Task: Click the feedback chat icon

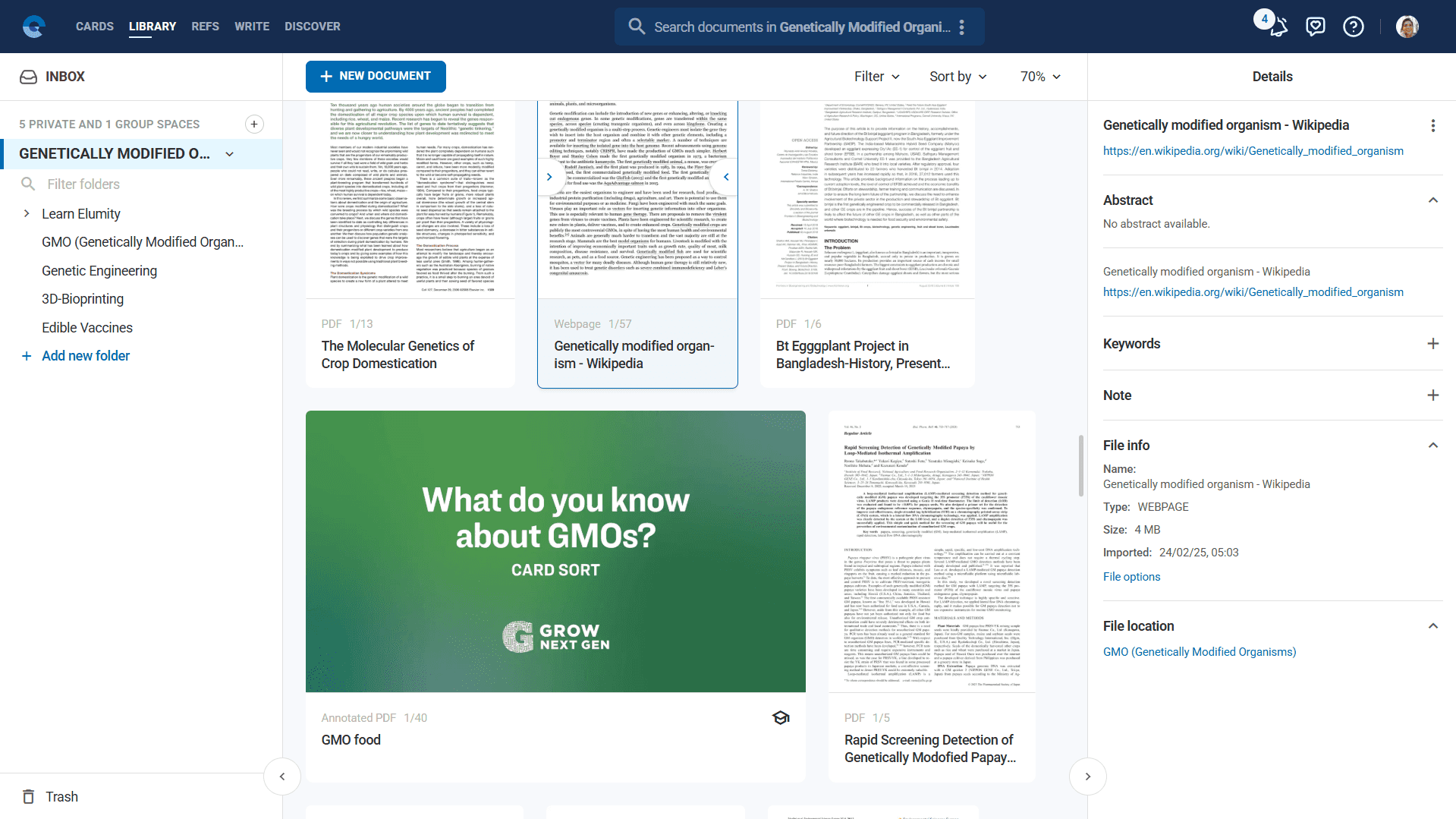Action: pos(1315,27)
